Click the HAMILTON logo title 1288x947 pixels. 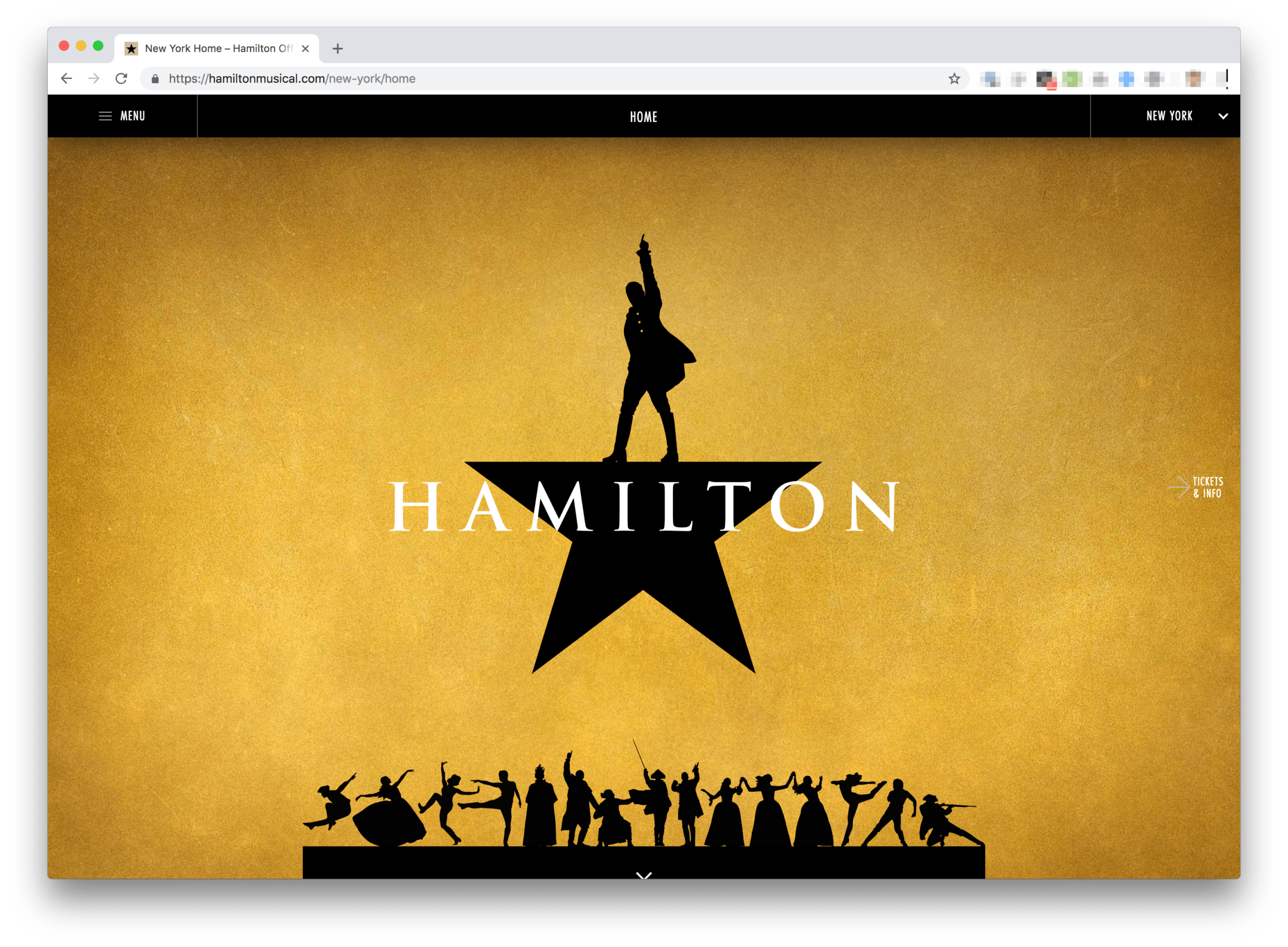[x=643, y=506]
